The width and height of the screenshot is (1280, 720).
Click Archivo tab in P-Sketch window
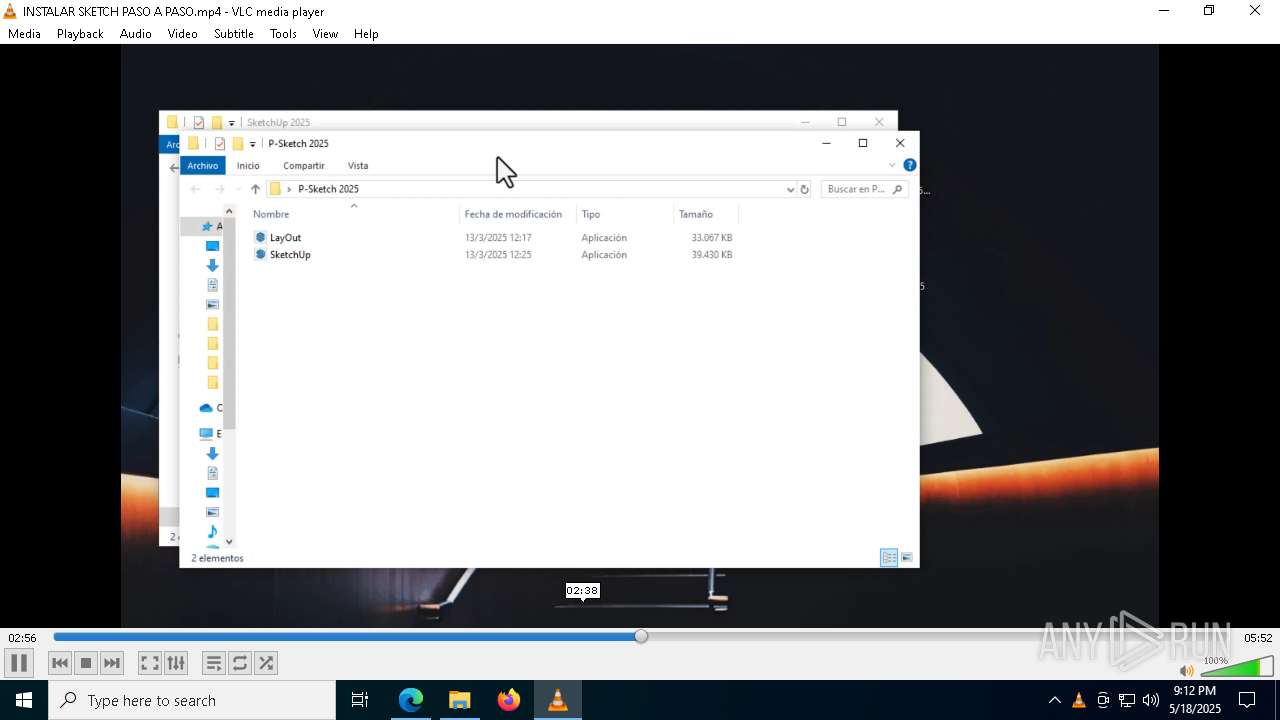click(x=203, y=166)
